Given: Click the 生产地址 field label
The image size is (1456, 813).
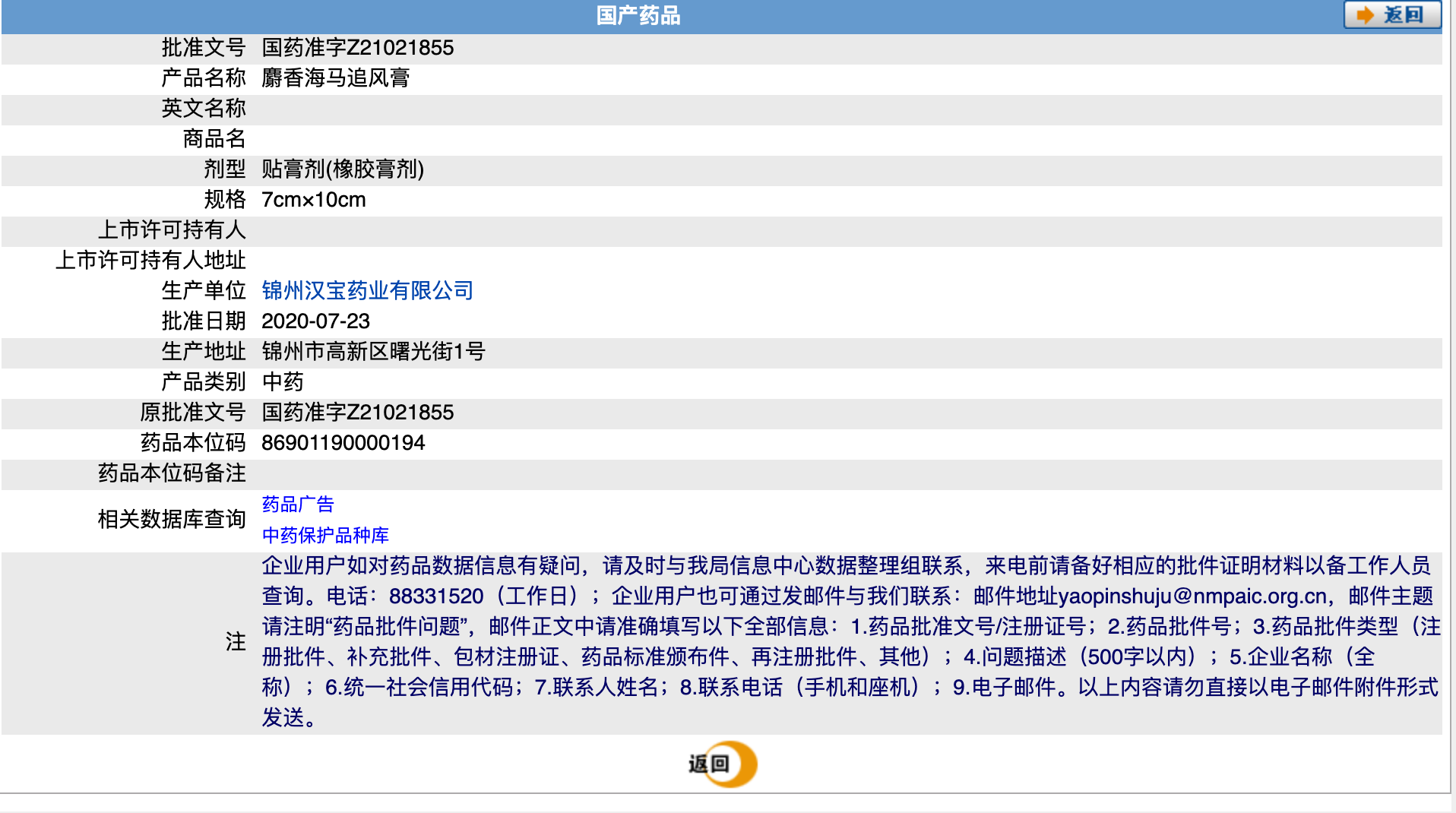Looking at the screenshot, I should (204, 352).
